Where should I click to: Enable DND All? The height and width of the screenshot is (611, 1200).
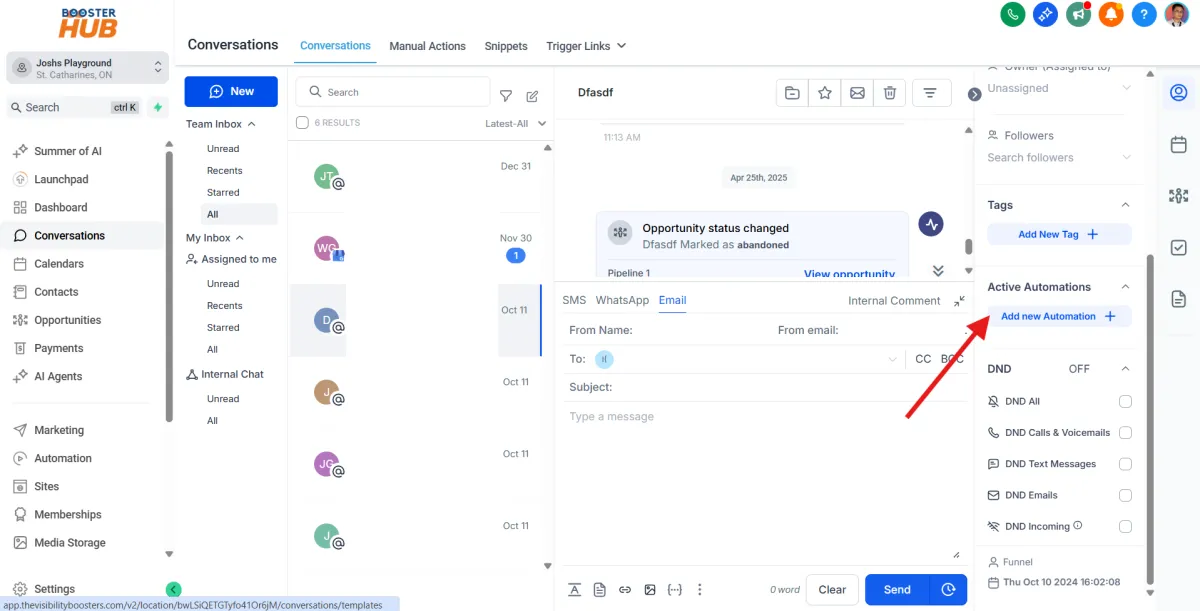click(1126, 400)
